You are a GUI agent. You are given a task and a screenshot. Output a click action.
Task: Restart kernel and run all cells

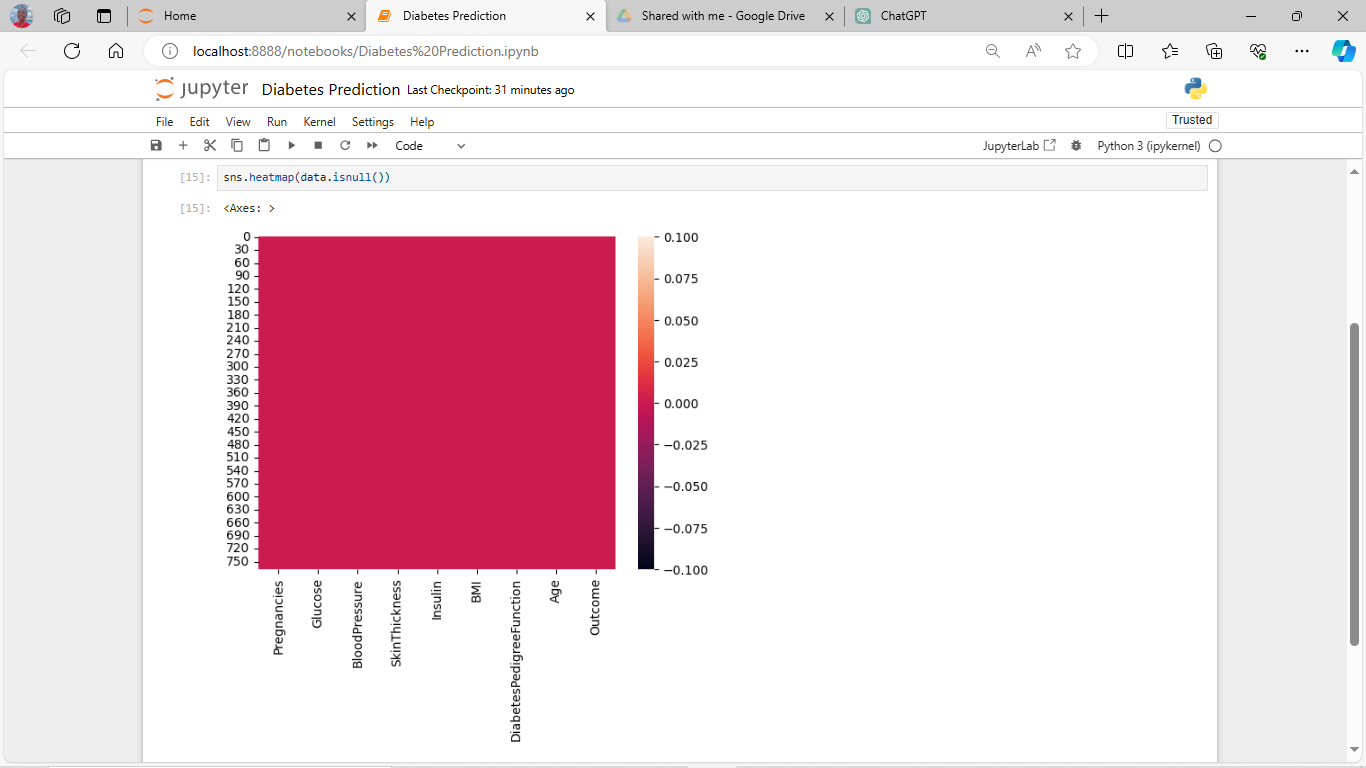coord(372,145)
